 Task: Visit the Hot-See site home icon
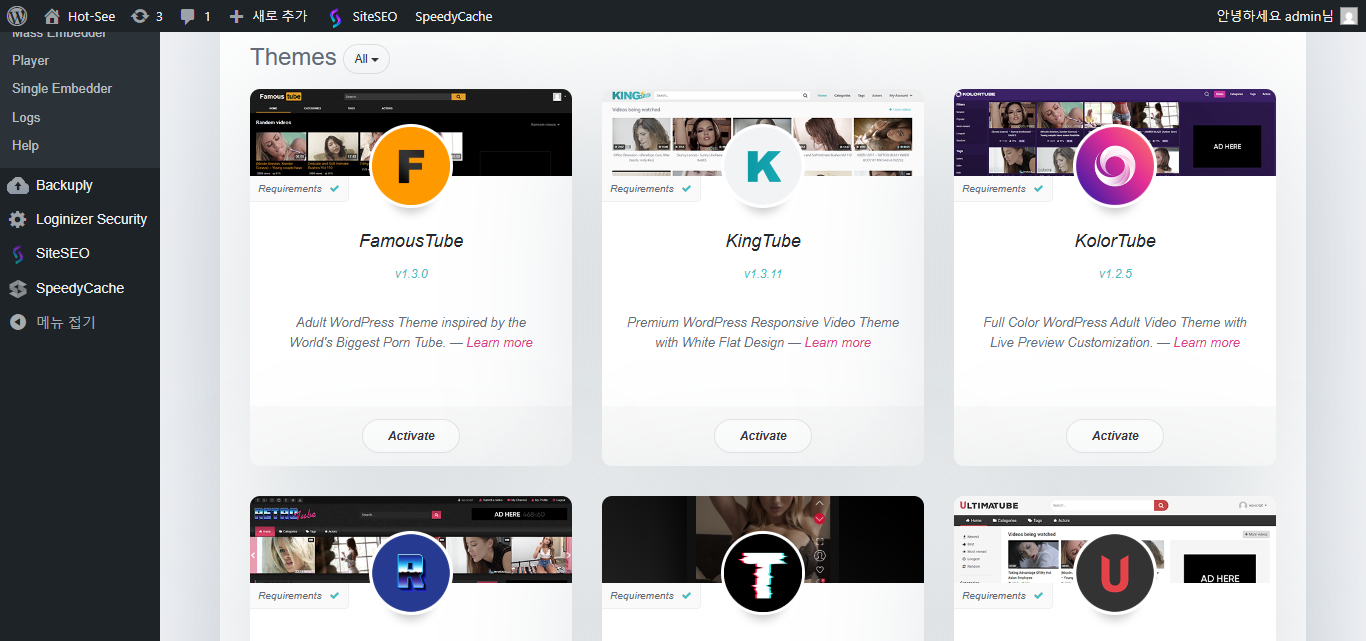52,16
